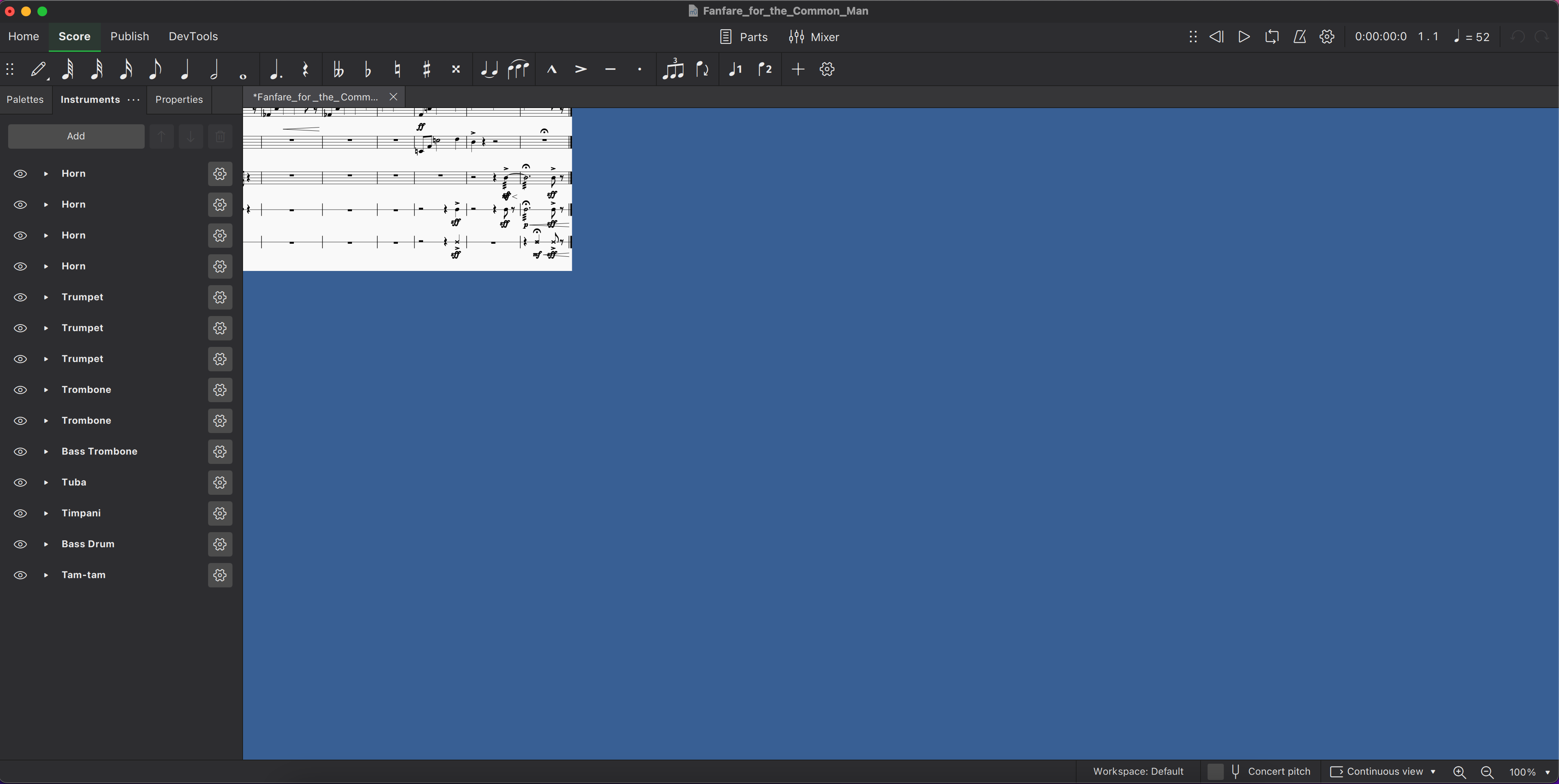Switch to the Publish tab
This screenshot has width=1559, height=784.
[130, 36]
